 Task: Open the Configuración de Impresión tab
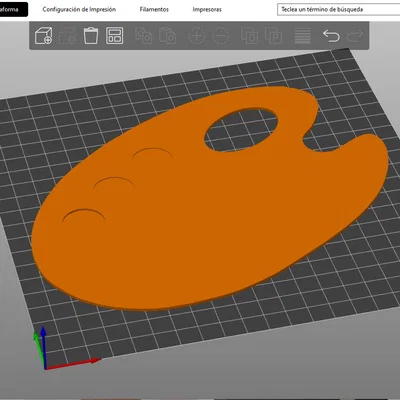pyautogui.click(x=79, y=9)
